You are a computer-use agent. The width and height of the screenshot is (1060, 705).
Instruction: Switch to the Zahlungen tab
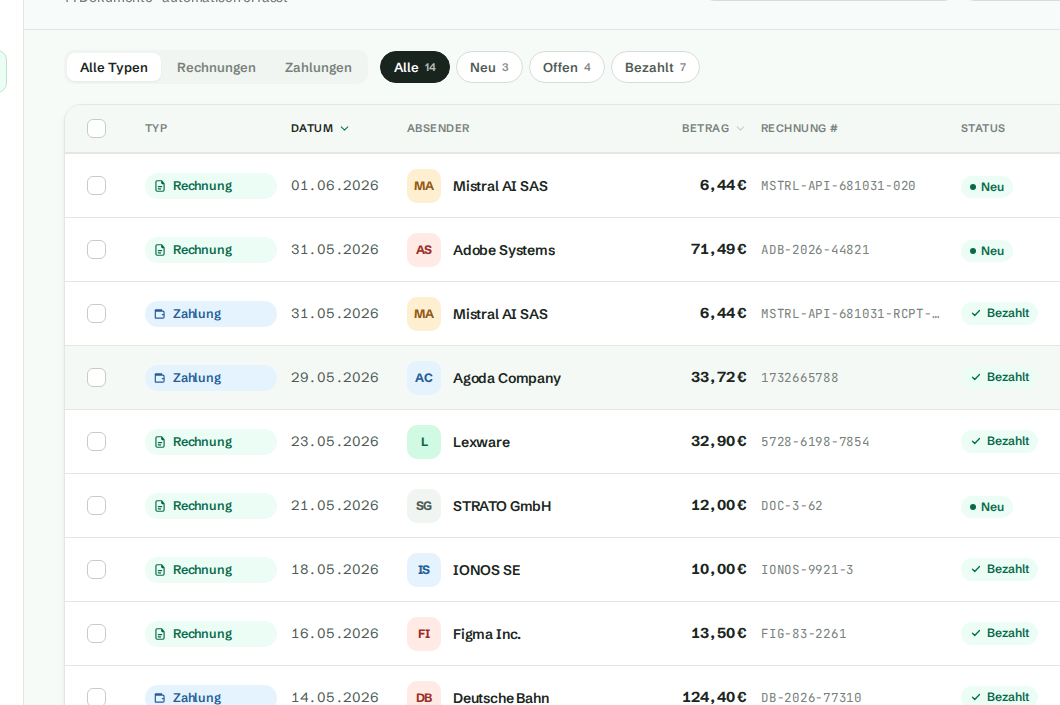click(x=318, y=68)
